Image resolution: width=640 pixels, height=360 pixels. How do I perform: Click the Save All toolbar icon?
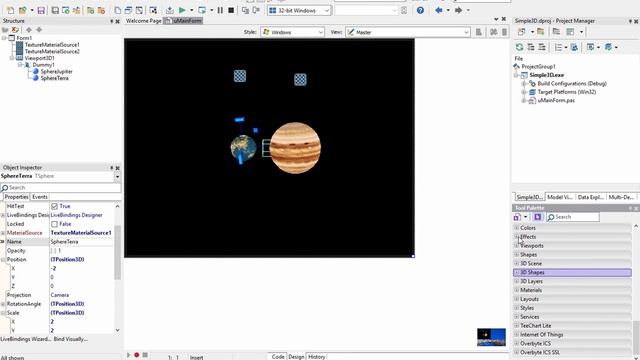(55, 10)
